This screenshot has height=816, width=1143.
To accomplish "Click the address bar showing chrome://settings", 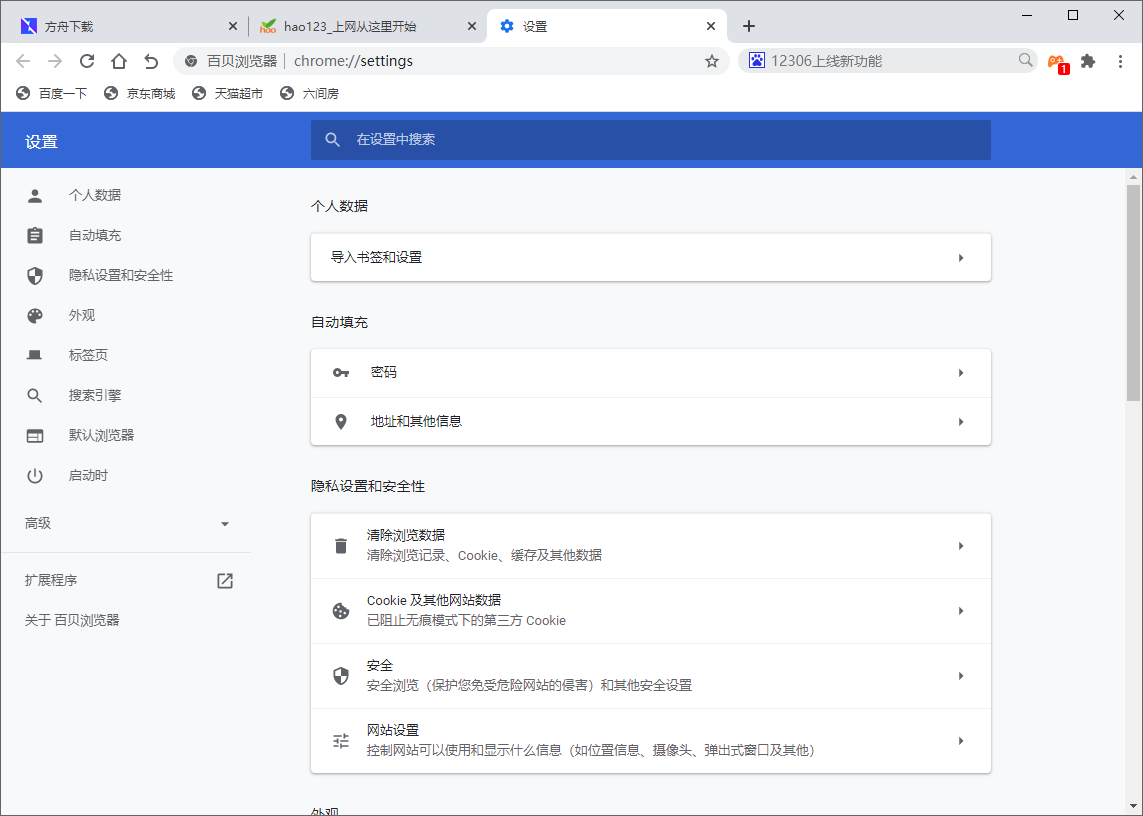I will pos(452,61).
